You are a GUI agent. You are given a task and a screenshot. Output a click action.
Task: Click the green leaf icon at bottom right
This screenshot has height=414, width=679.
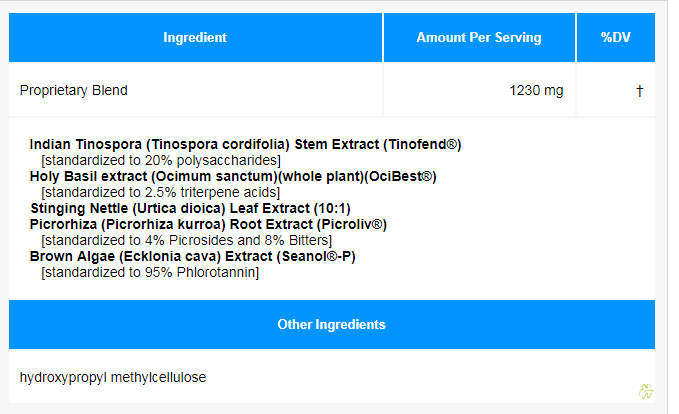pos(646,392)
